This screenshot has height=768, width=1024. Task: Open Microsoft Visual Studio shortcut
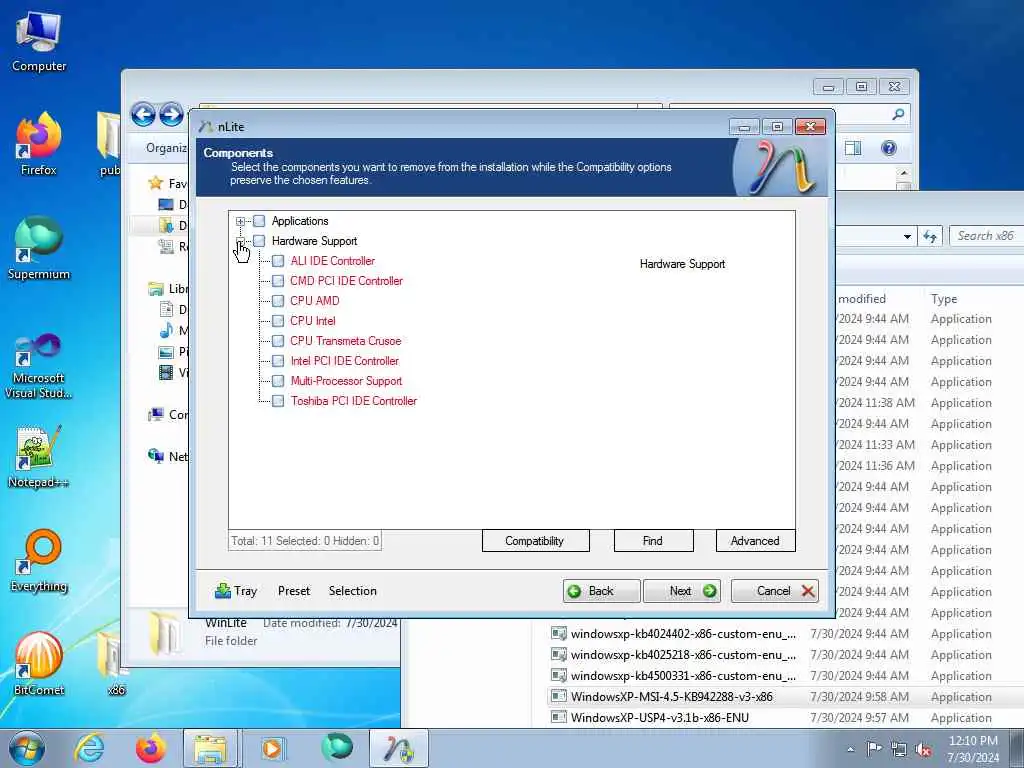(x=39, y=366)
